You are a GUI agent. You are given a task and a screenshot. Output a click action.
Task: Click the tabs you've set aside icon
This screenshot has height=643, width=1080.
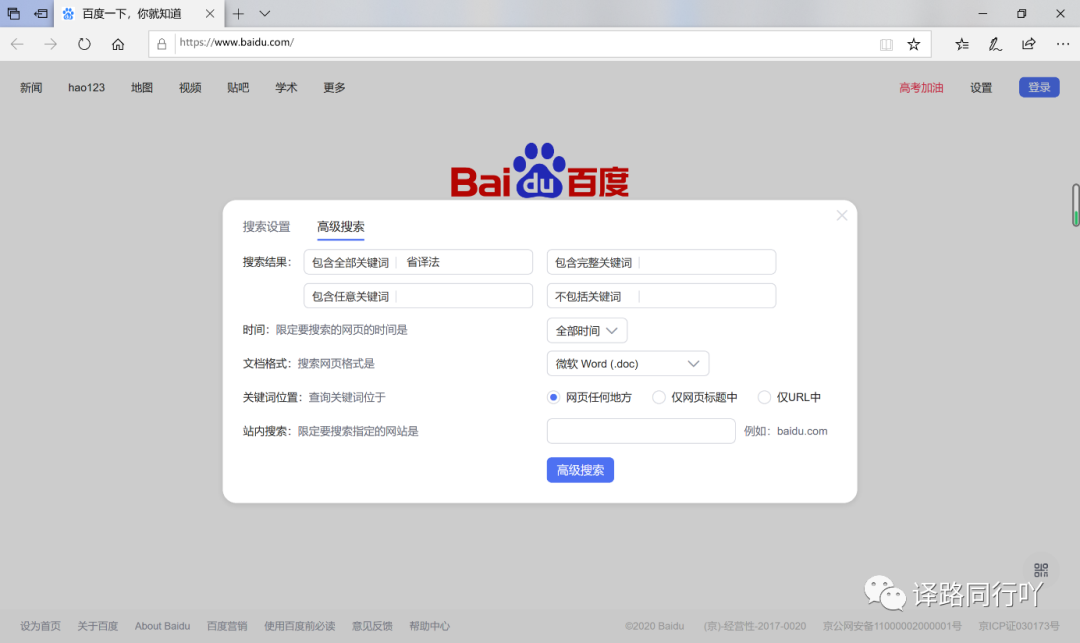14,14
